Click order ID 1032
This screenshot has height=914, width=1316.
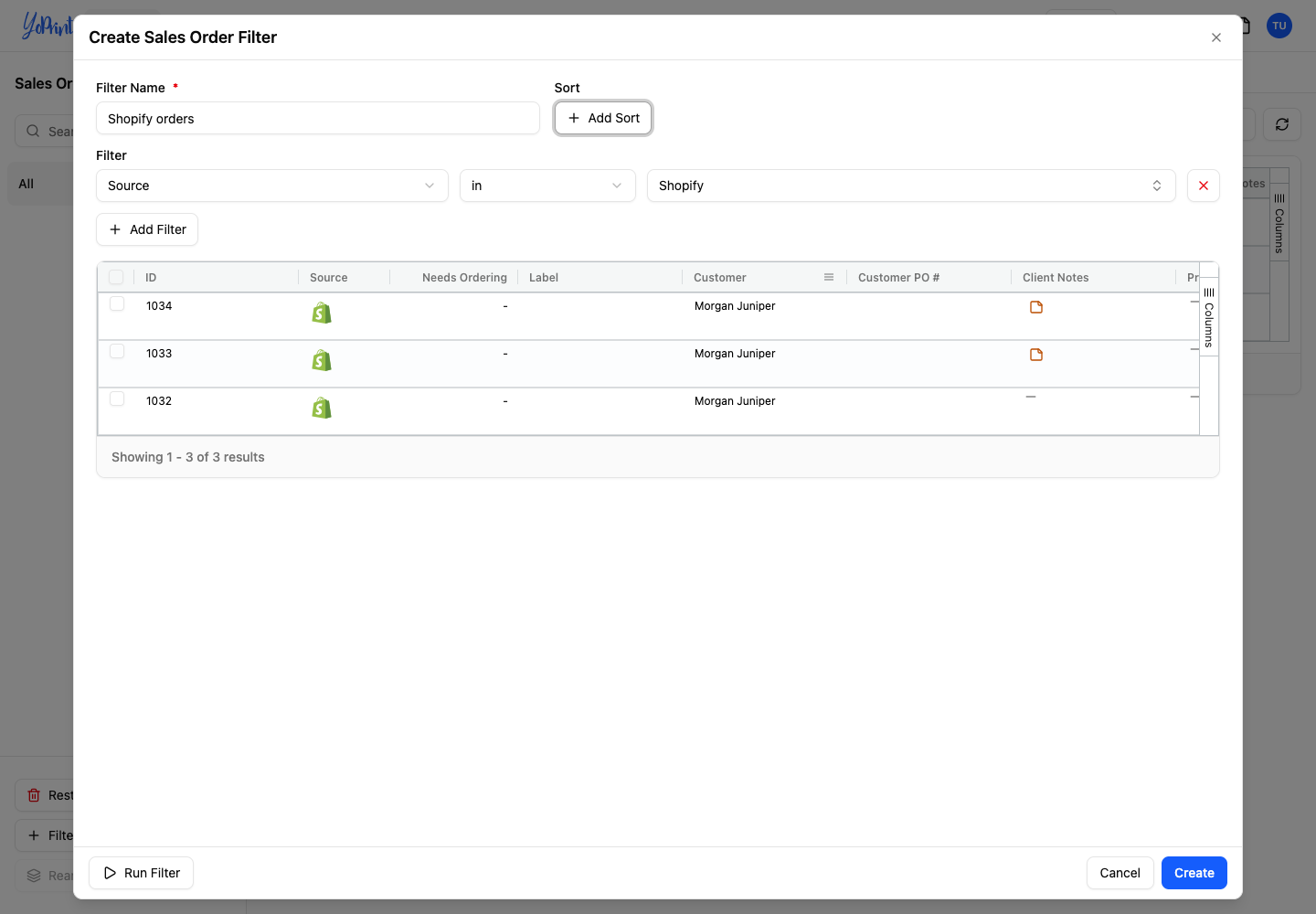click(159, 401)
